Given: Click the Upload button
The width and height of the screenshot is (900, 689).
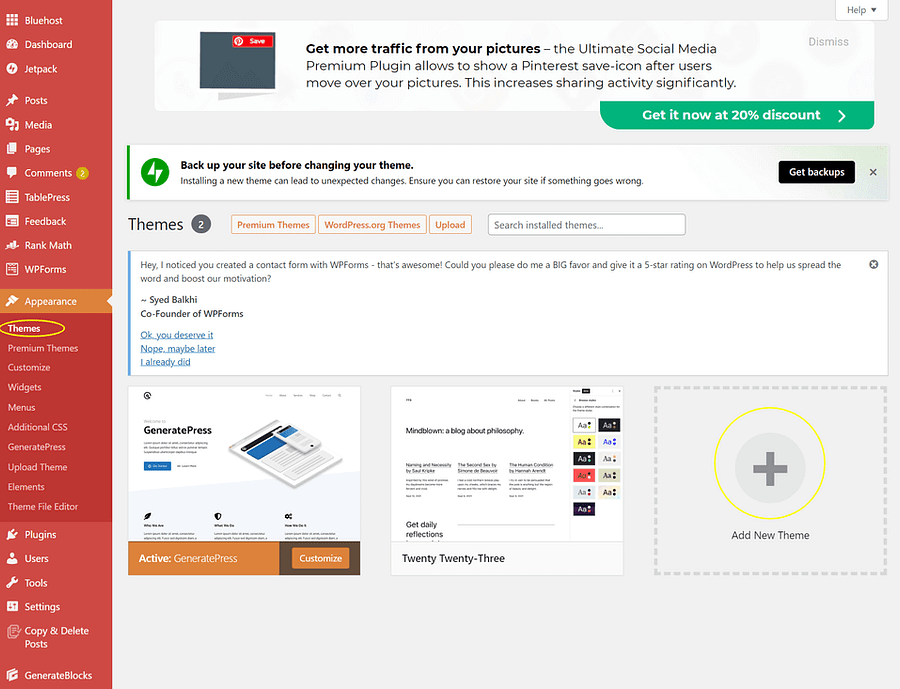Looking at the screenshot, I should 450,224.
